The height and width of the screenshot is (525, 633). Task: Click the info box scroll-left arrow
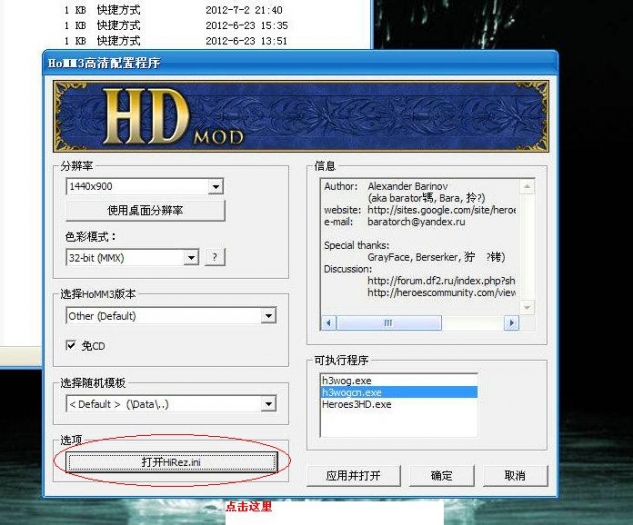329,323
